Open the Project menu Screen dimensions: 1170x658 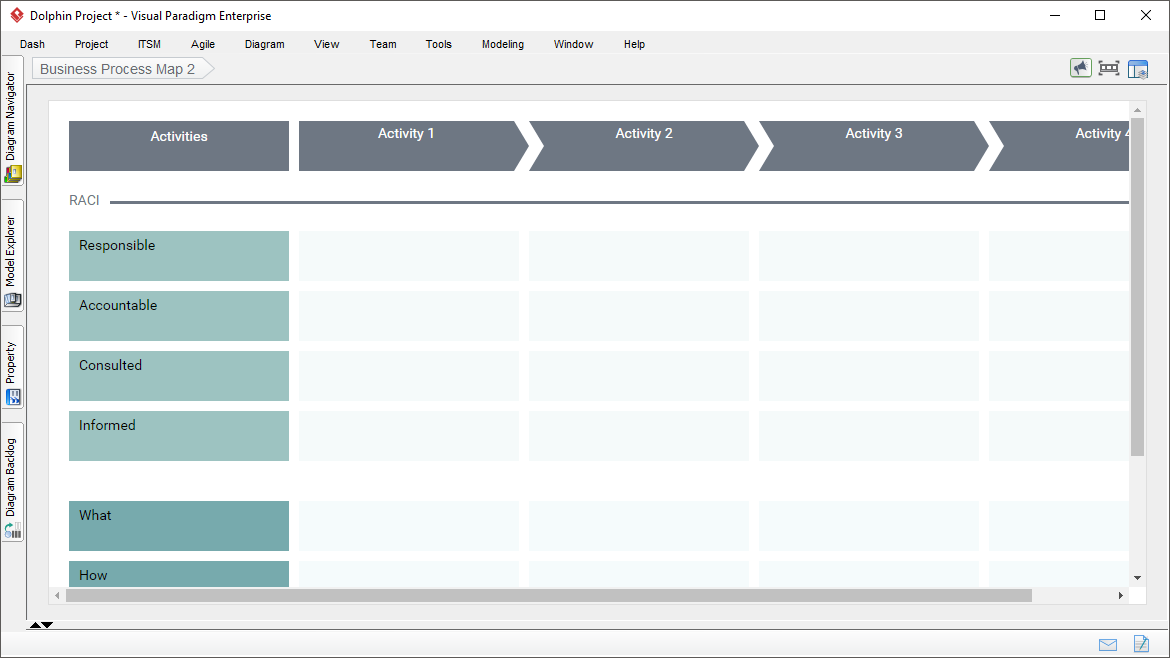pyautogui.click(x=91, y=44)
